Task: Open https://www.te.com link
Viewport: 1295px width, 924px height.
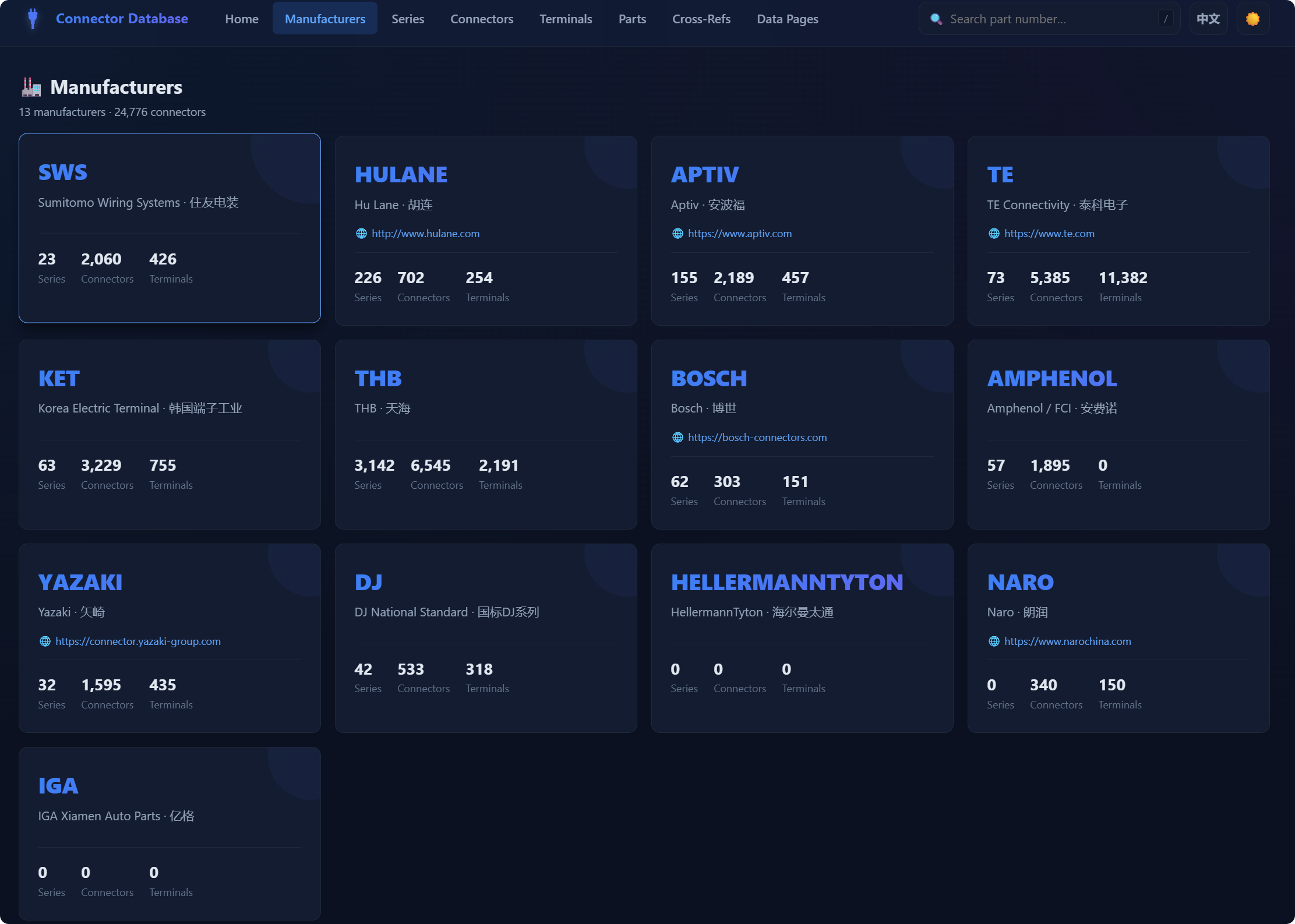Action: tap(1049, 234)
